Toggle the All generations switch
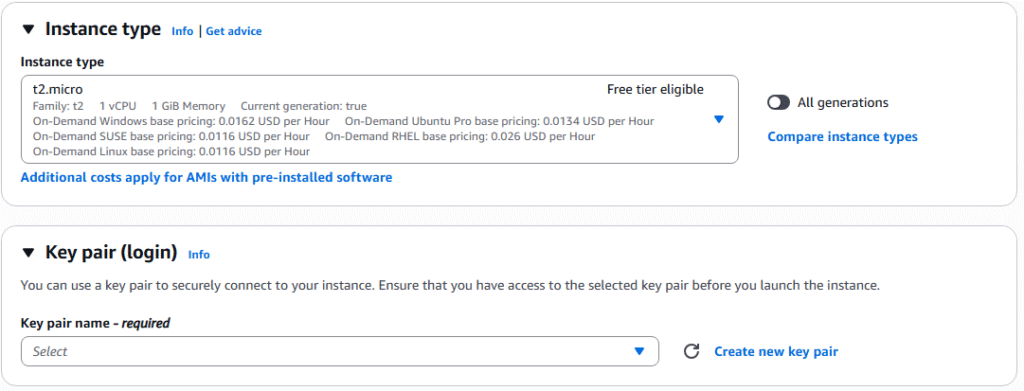 coord(778,102)
